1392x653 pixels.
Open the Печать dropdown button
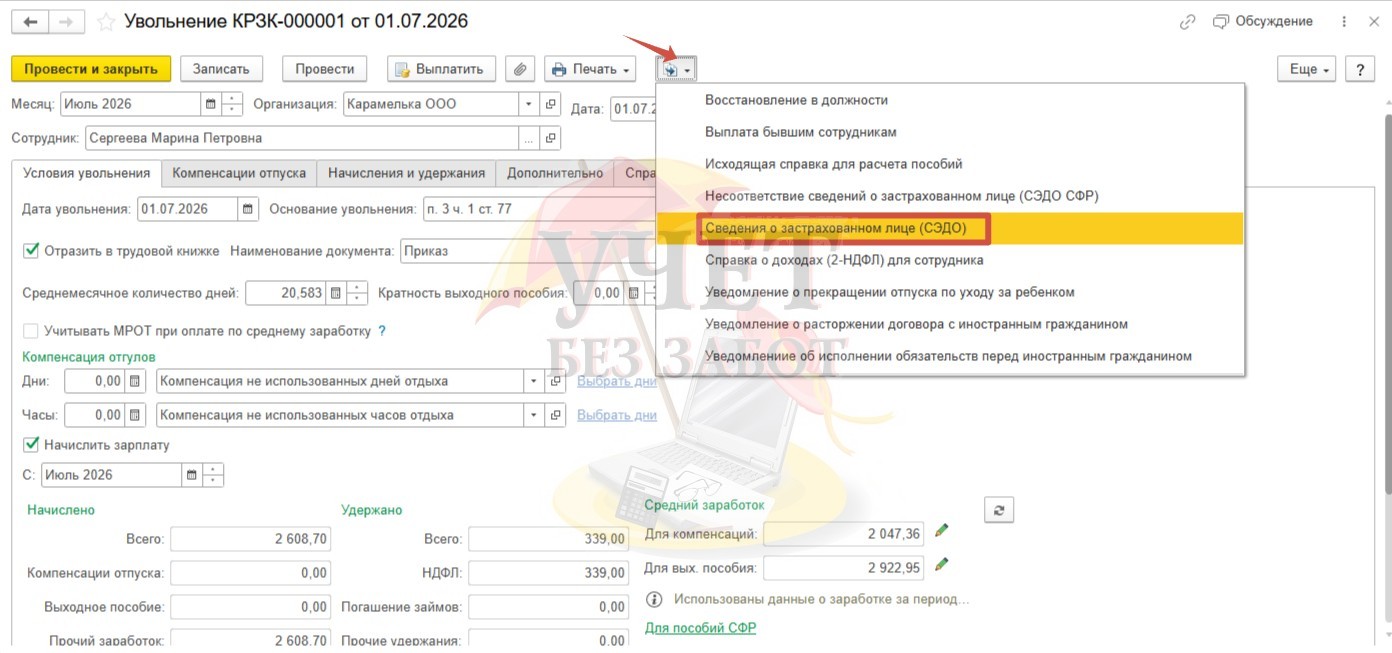590,69
